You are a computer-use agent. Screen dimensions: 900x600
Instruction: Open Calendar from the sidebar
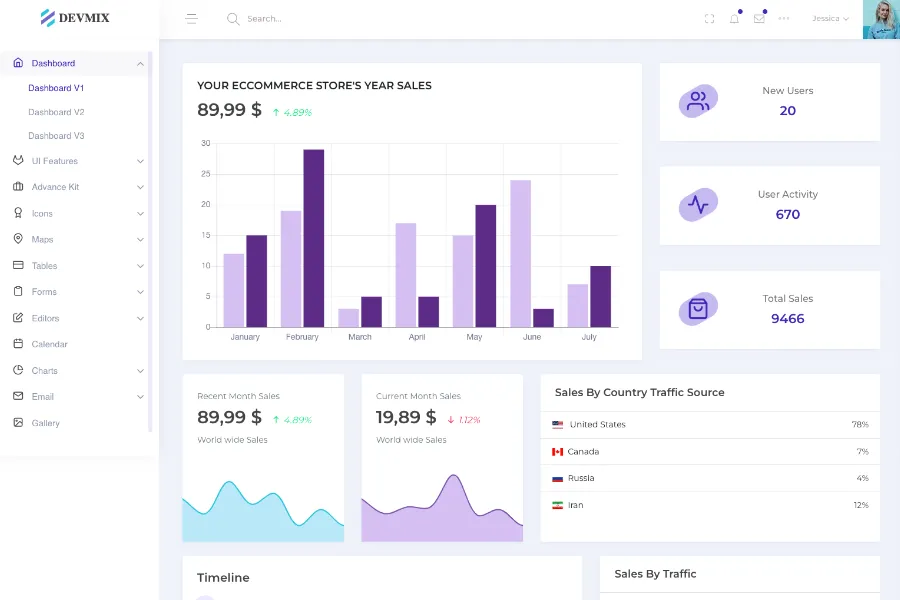pyautogui.click(x=49, y=344)
